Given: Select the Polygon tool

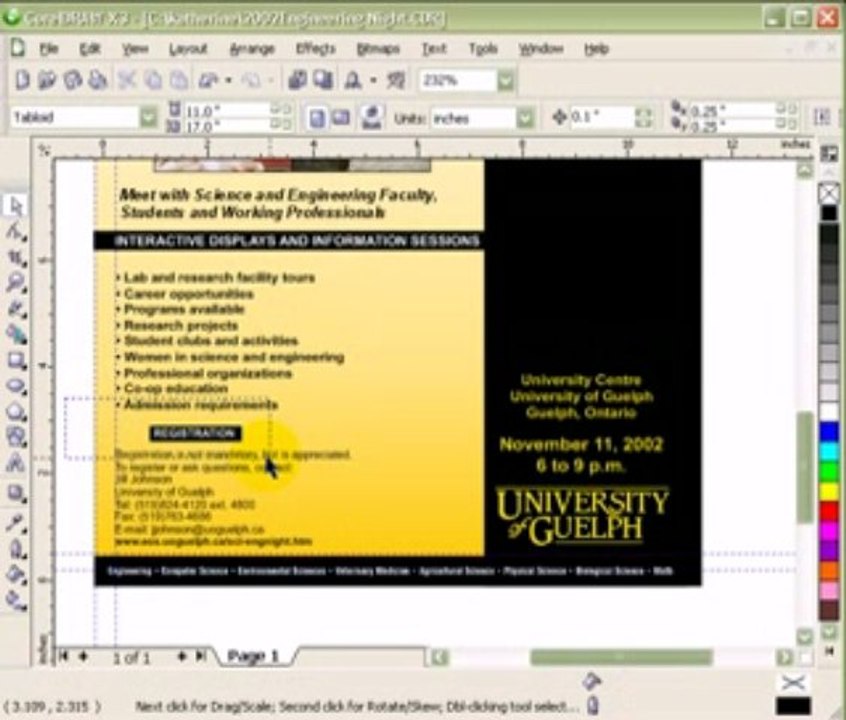Looking at the screenshot, I should pos(15,412).
